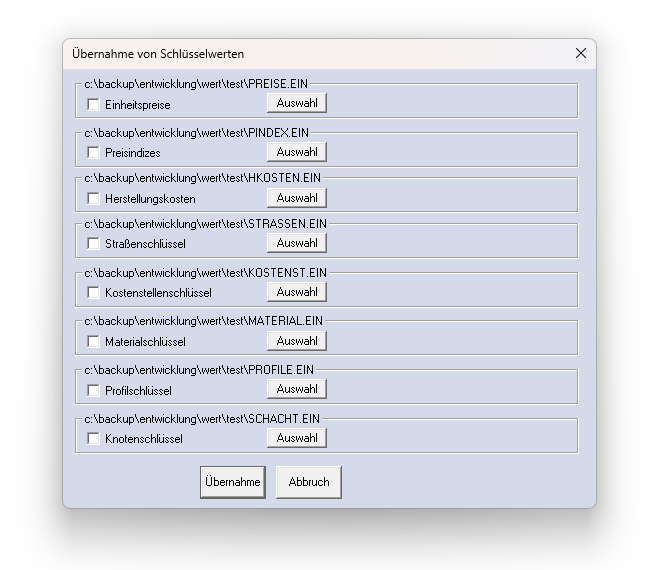The image size is (658, 570).
Task: Enable the Einheitspreise checkbox
Action: point(94,104)
